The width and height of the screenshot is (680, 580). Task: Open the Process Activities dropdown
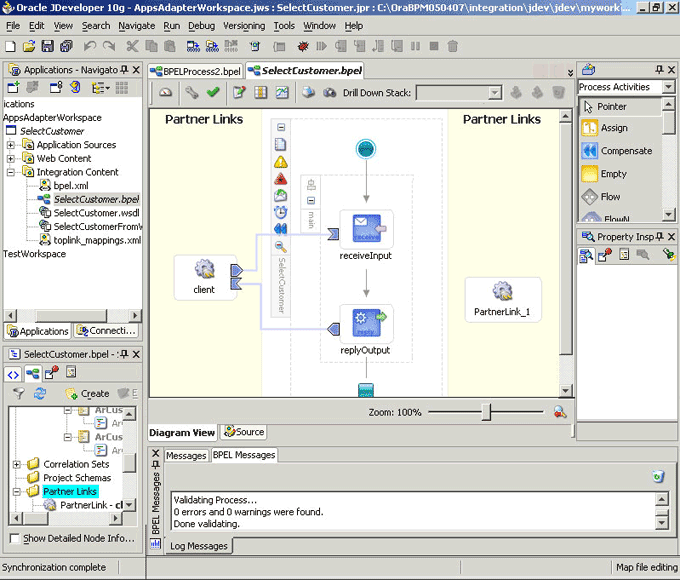pyautogui.click(x=668, y=87)
